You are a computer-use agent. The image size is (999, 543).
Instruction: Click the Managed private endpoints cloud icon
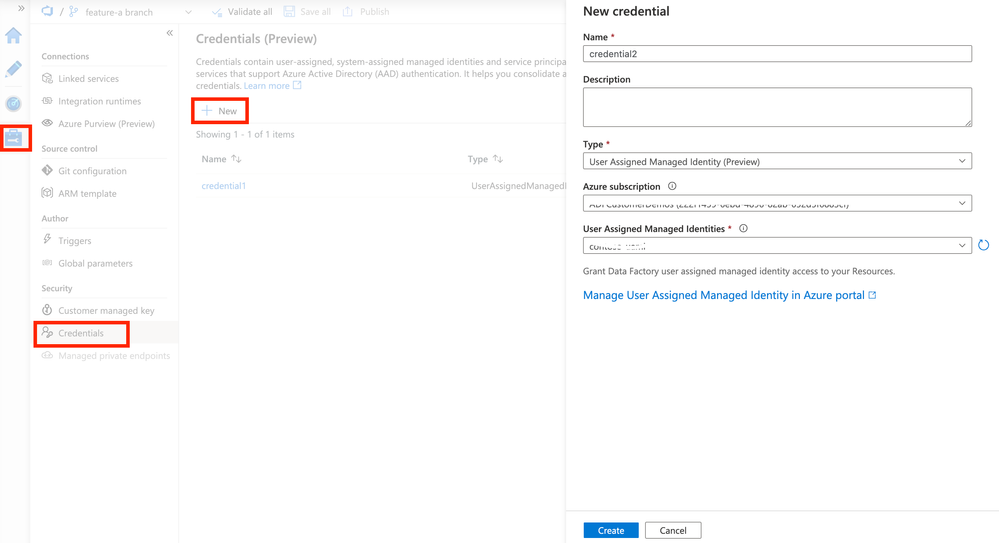(x=47, y=355)
